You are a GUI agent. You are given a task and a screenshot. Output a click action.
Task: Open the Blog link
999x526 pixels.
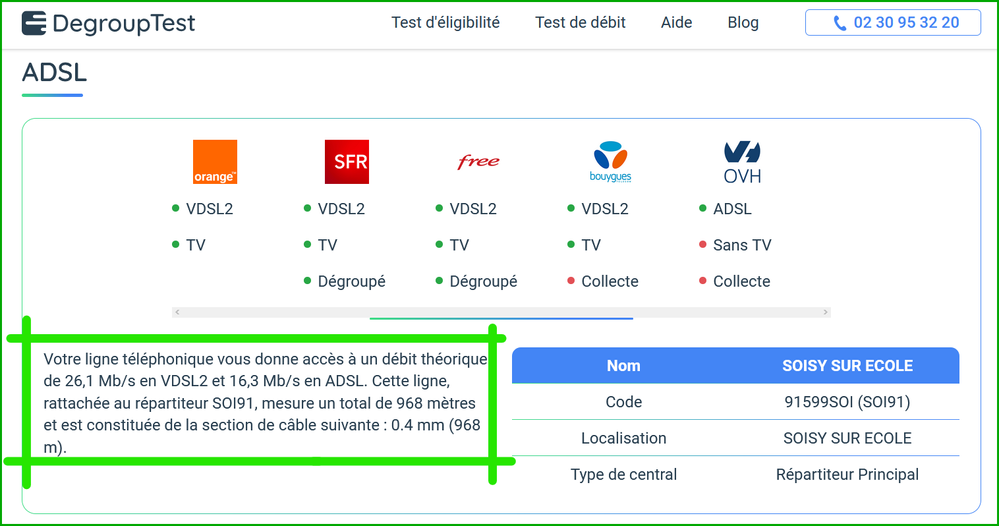pyautogui.click(x=743, y=22)
